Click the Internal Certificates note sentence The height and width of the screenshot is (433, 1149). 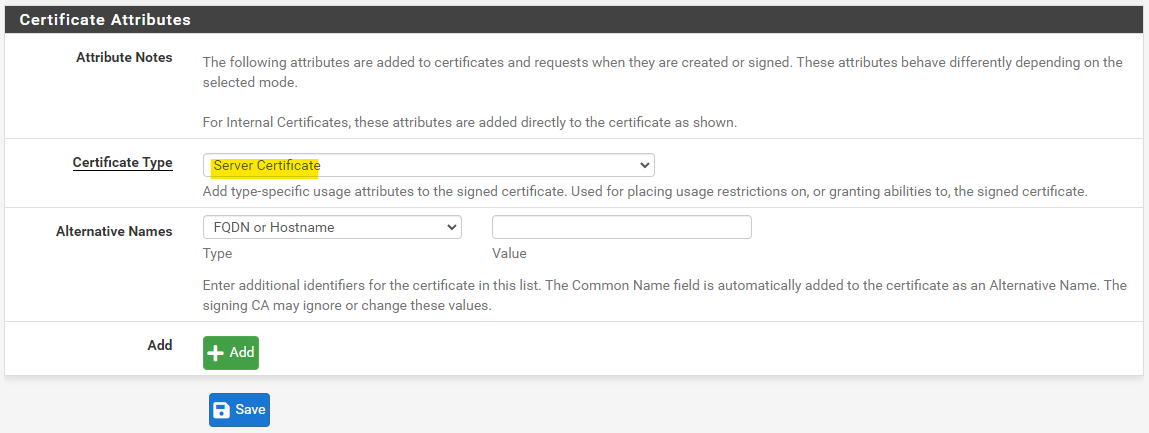pyautogui.click(x=469, y=123)
